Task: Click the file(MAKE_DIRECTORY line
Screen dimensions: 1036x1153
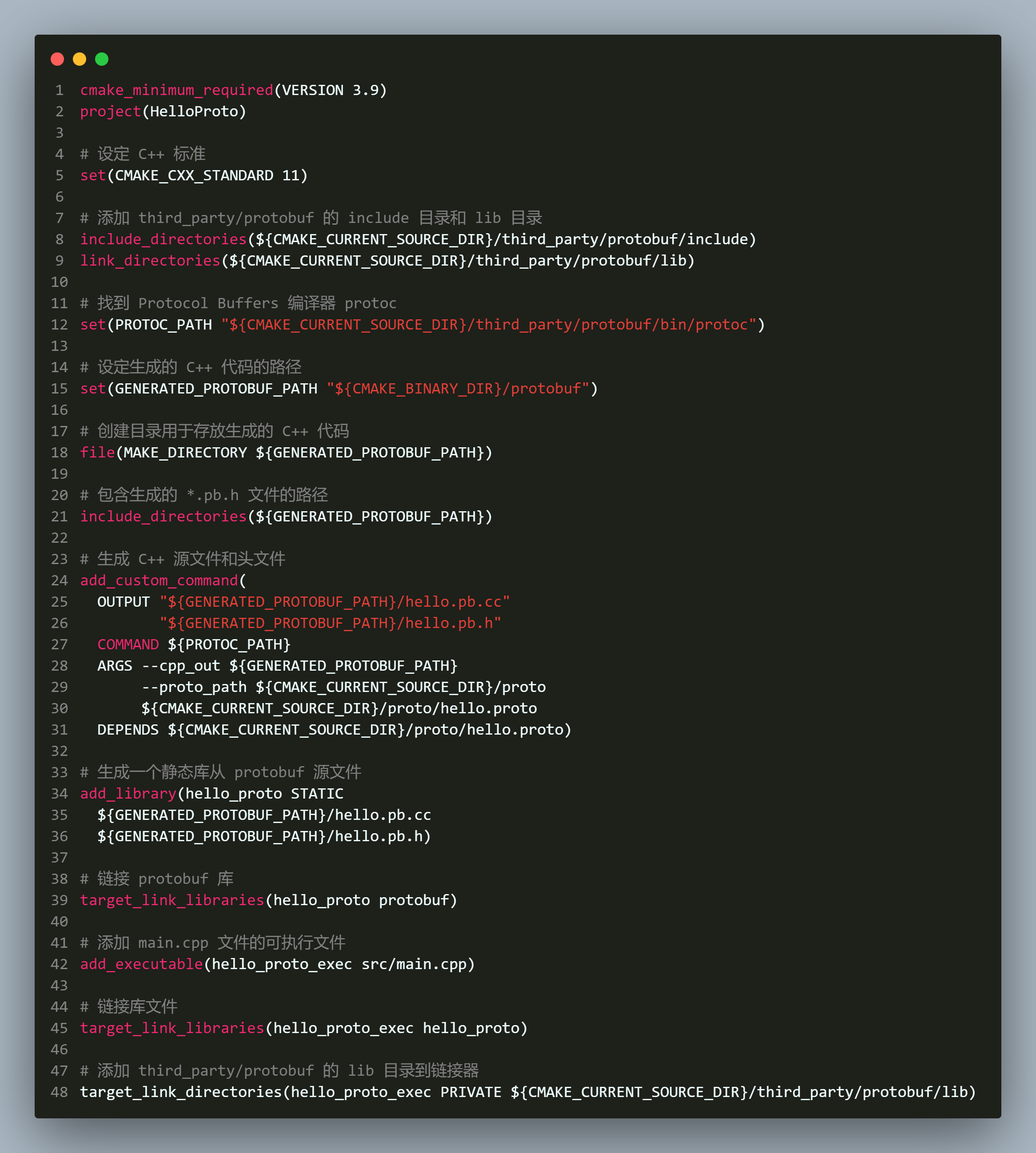Action: tap(287, 453)
